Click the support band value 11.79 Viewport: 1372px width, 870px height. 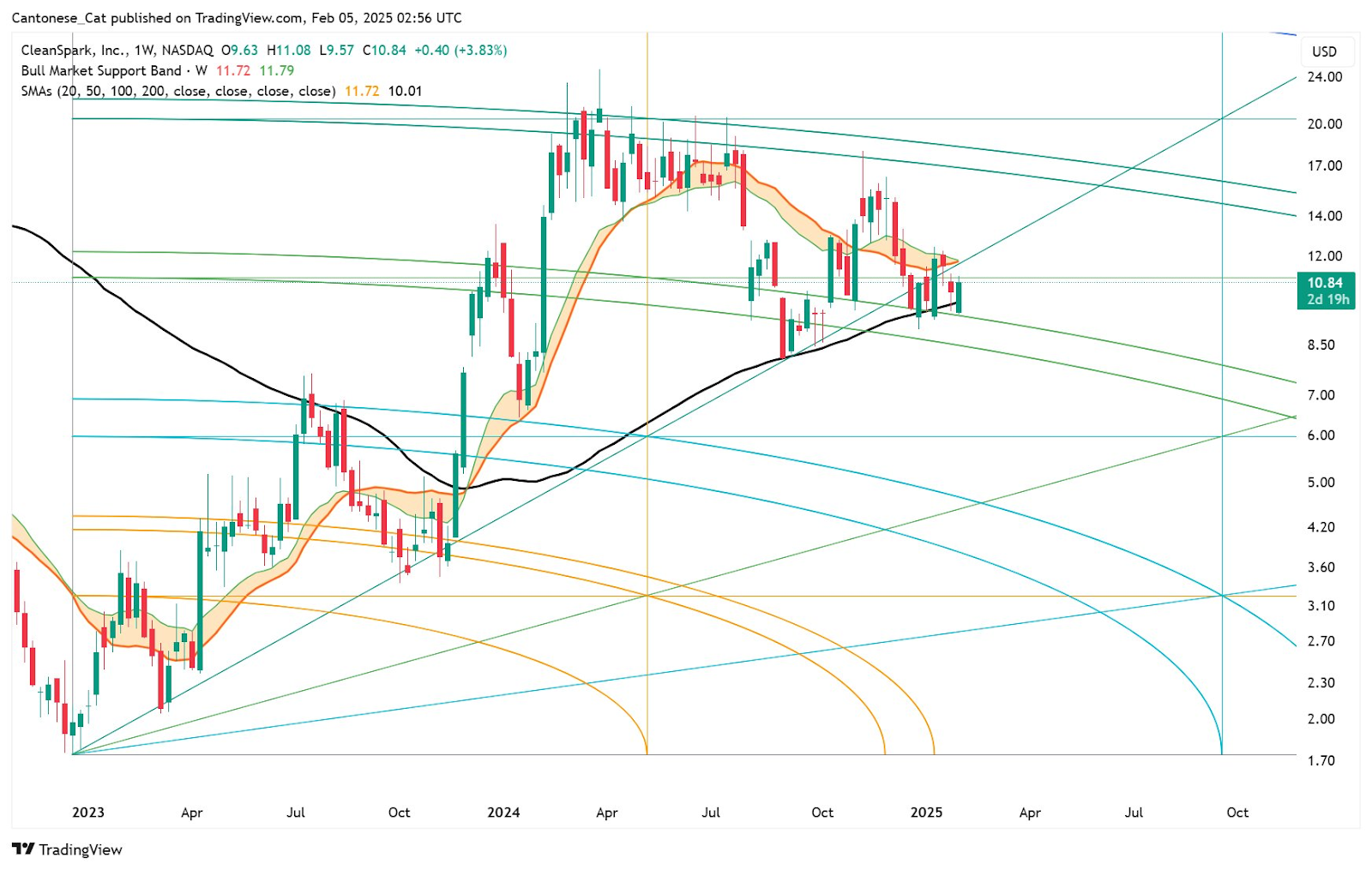tap(277, 71)
